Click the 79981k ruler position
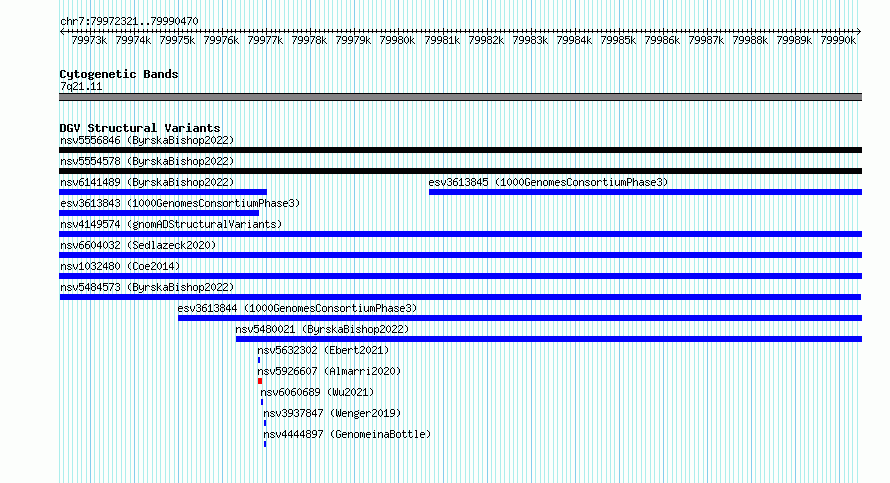 442,40
